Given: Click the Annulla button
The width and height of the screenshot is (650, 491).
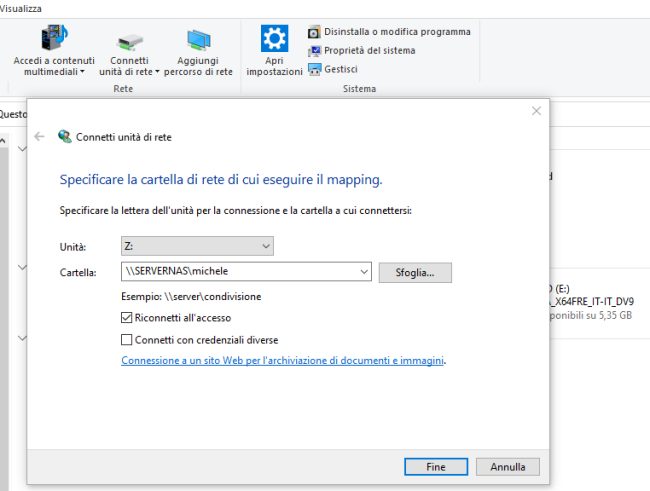Looking at the screenshot, I should (x=508, y=467).
